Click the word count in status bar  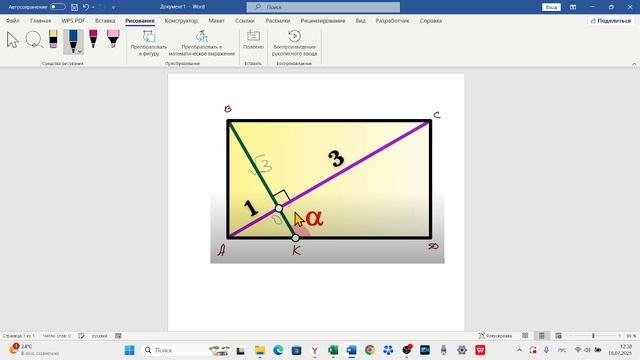click(x=57, y=336)
